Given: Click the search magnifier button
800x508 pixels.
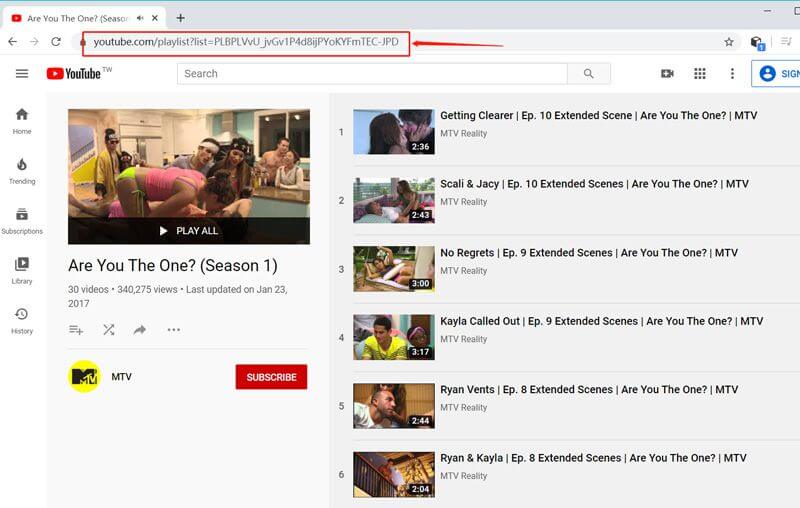Looking at the screenshot, I should point(588,73).
